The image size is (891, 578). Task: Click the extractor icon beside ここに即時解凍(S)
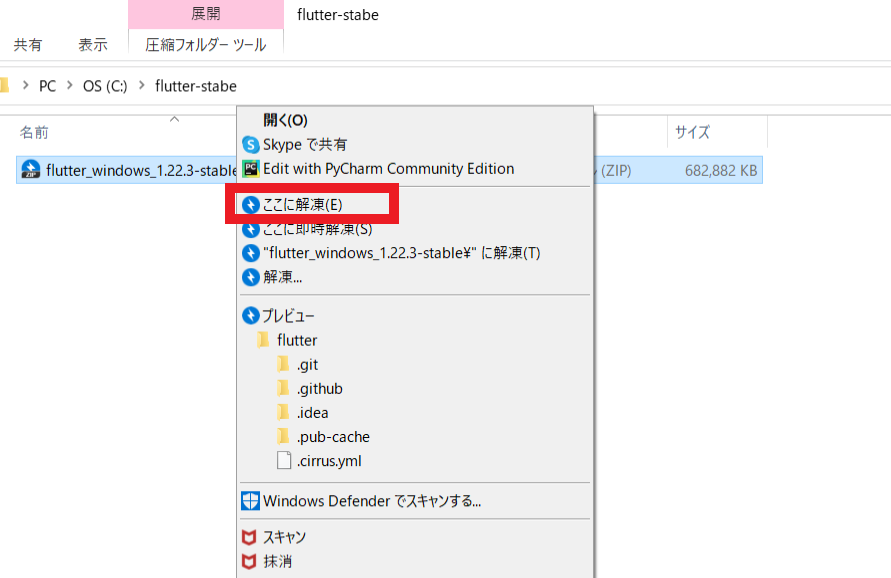(251, 230)
